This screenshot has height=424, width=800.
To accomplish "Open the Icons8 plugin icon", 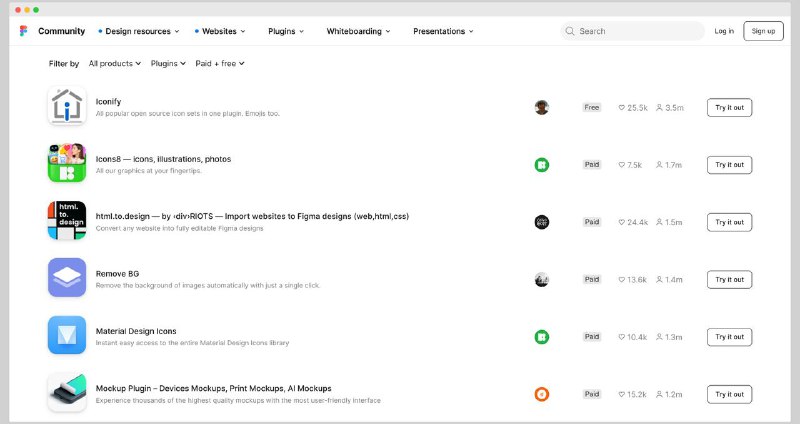I will (x=67, y=163).
